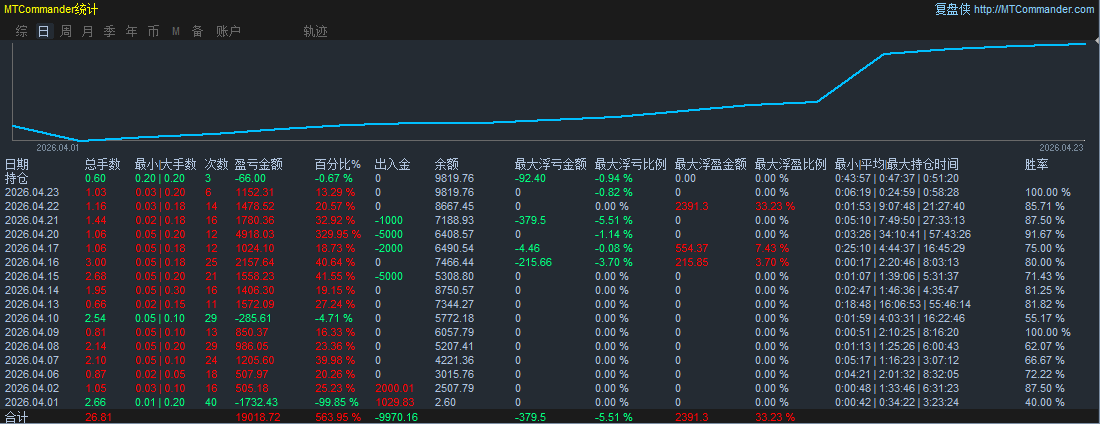Select the 2026.04.15 date row
Viewport: 1100px width, 424px height.
(x=32, y=276)
